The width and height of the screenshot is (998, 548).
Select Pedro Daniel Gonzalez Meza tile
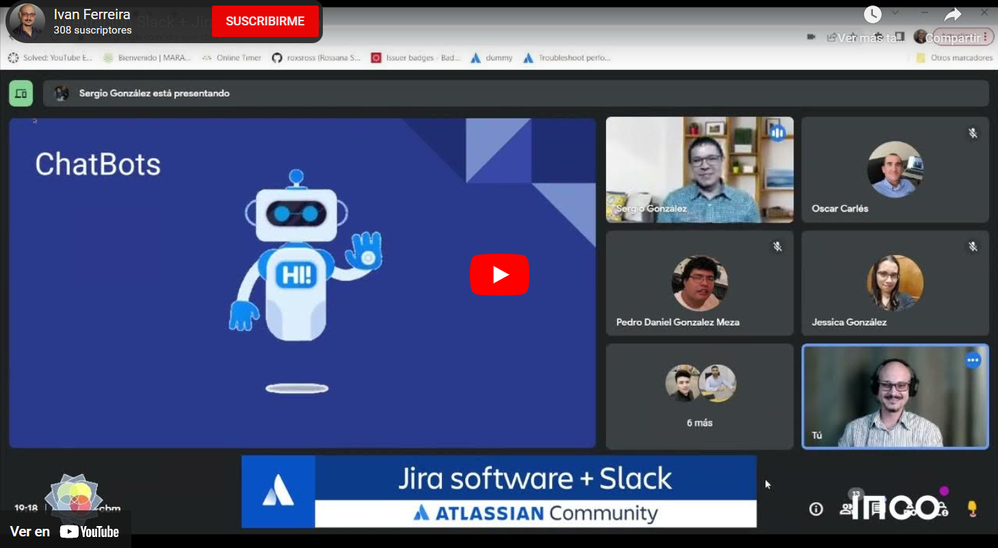[699, 283]
